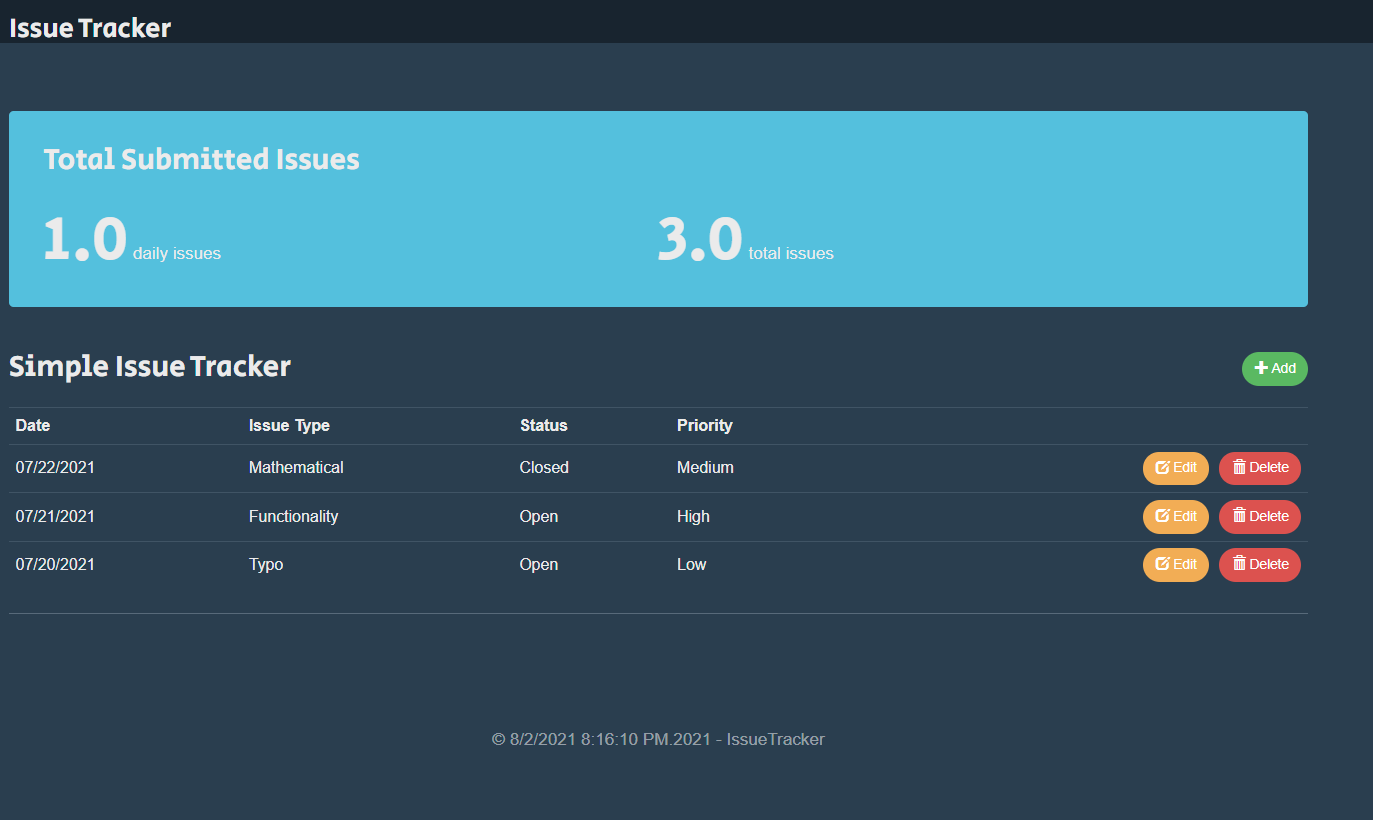This screenshot has width=1373, height=820.
Task: Click the Issue Type column header
Action: pyautogui.click(x=289, y=425)
